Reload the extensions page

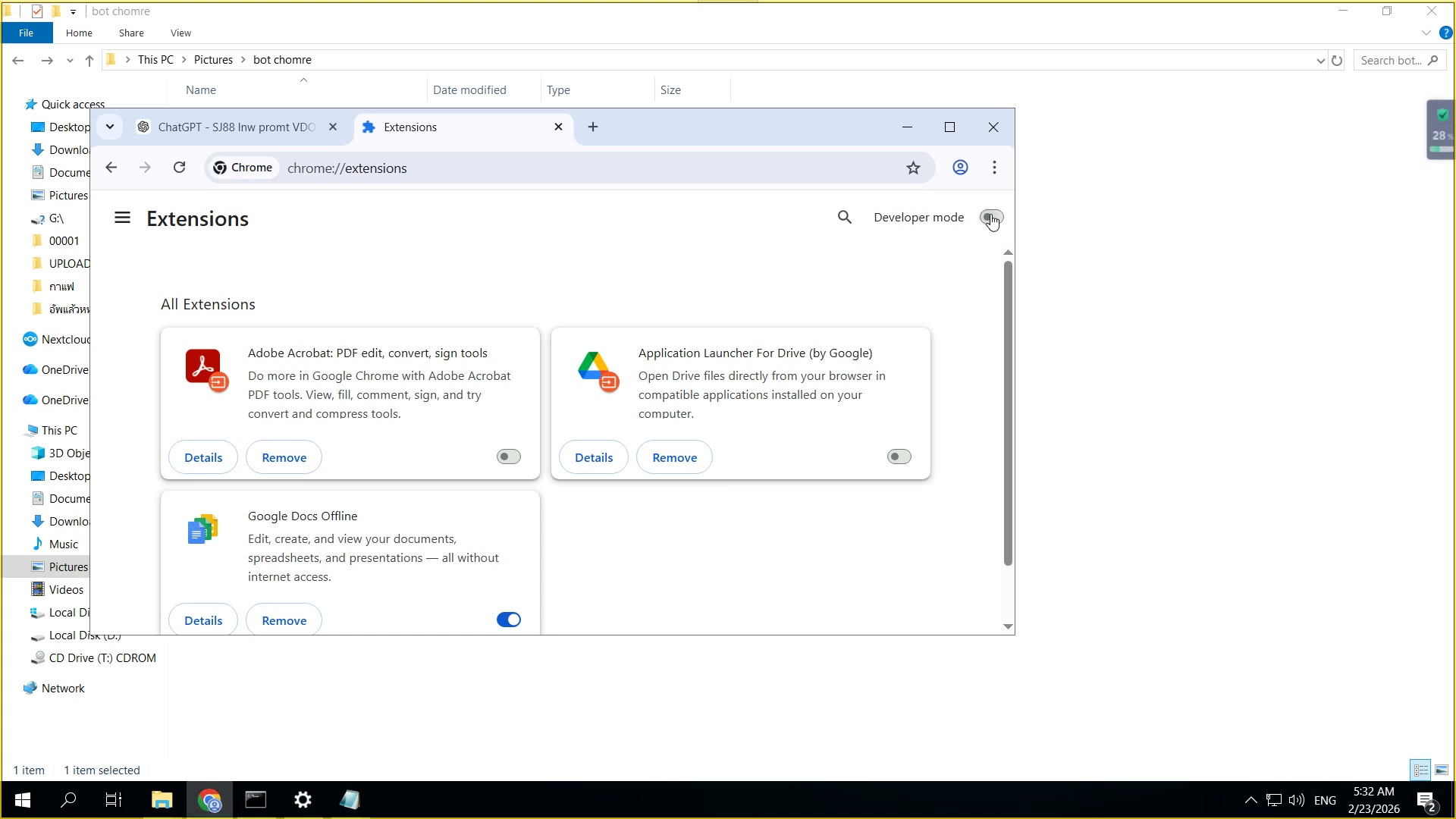(179, 168)
